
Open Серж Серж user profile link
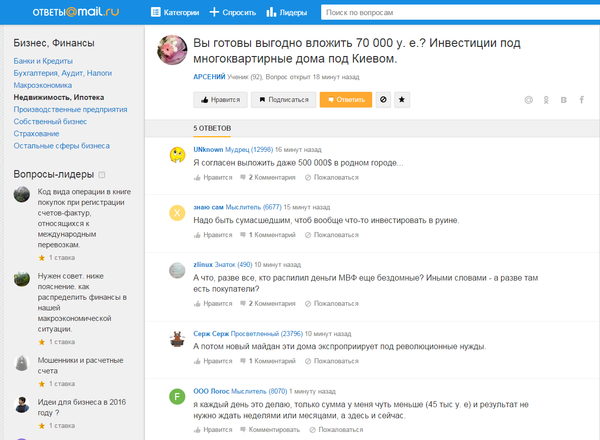(211, 334)
